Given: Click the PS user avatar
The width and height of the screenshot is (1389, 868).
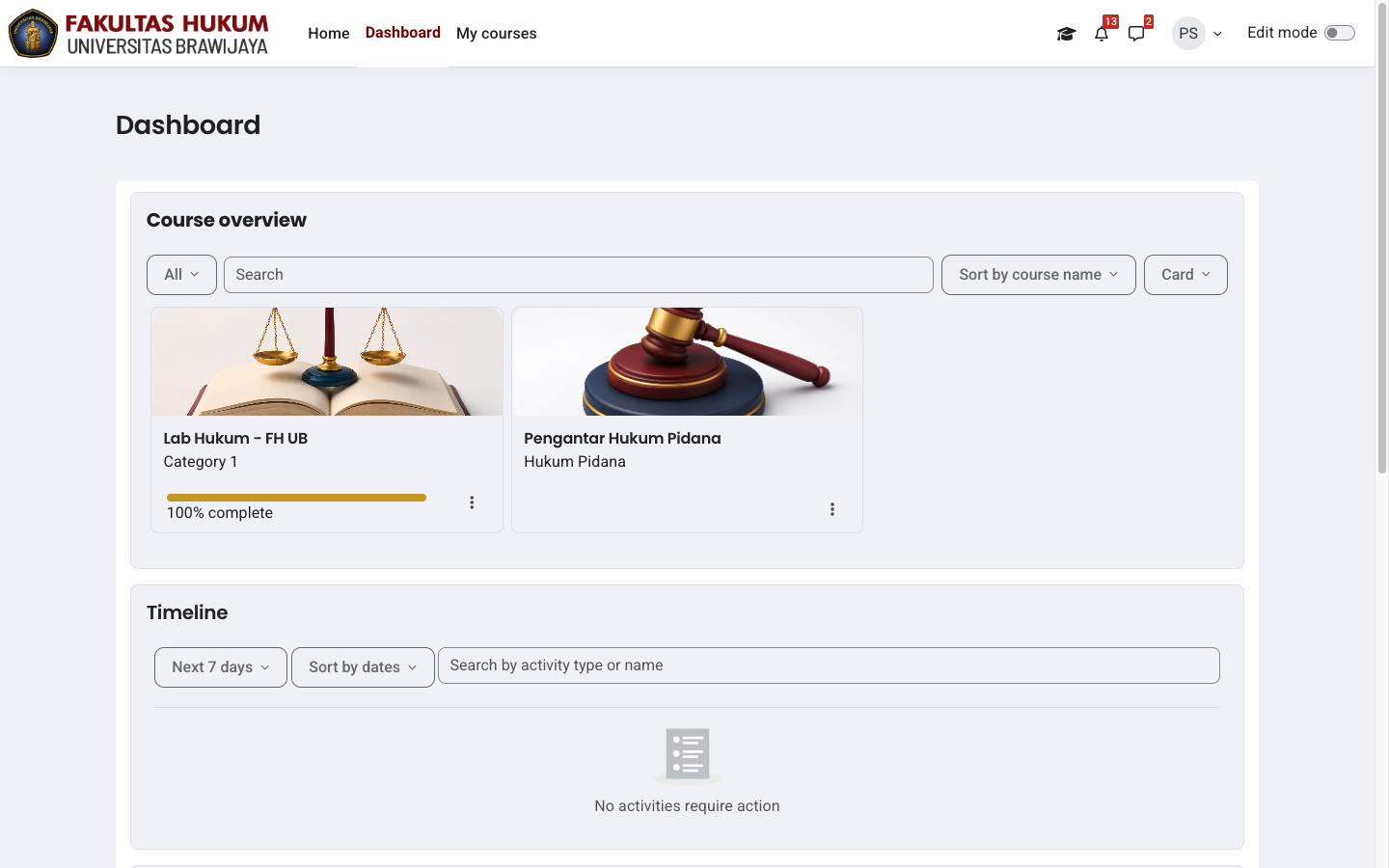Looking at the screenshot, I should [x=1188, y=33].
